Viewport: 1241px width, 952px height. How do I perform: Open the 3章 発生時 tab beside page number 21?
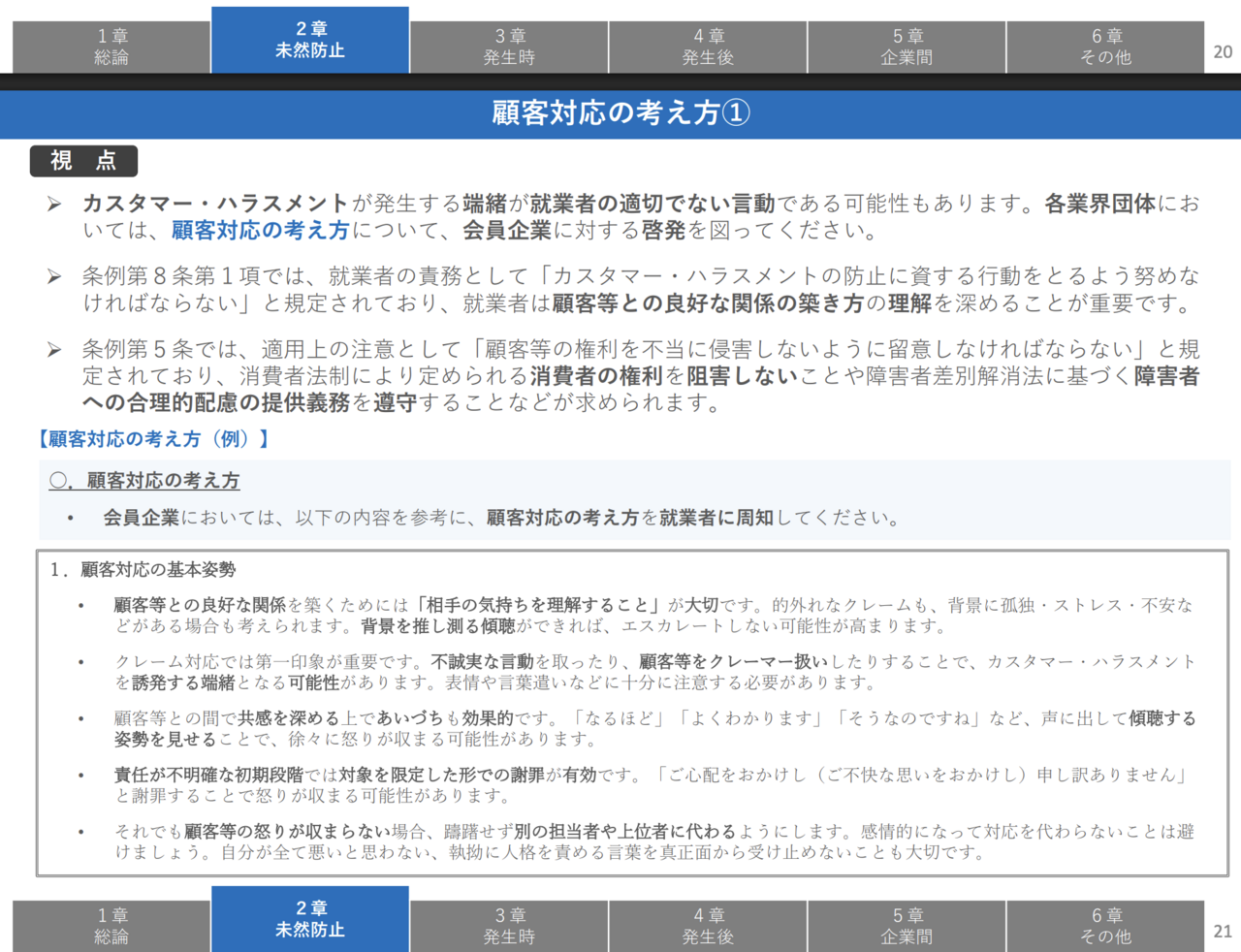tap(509, 926)
